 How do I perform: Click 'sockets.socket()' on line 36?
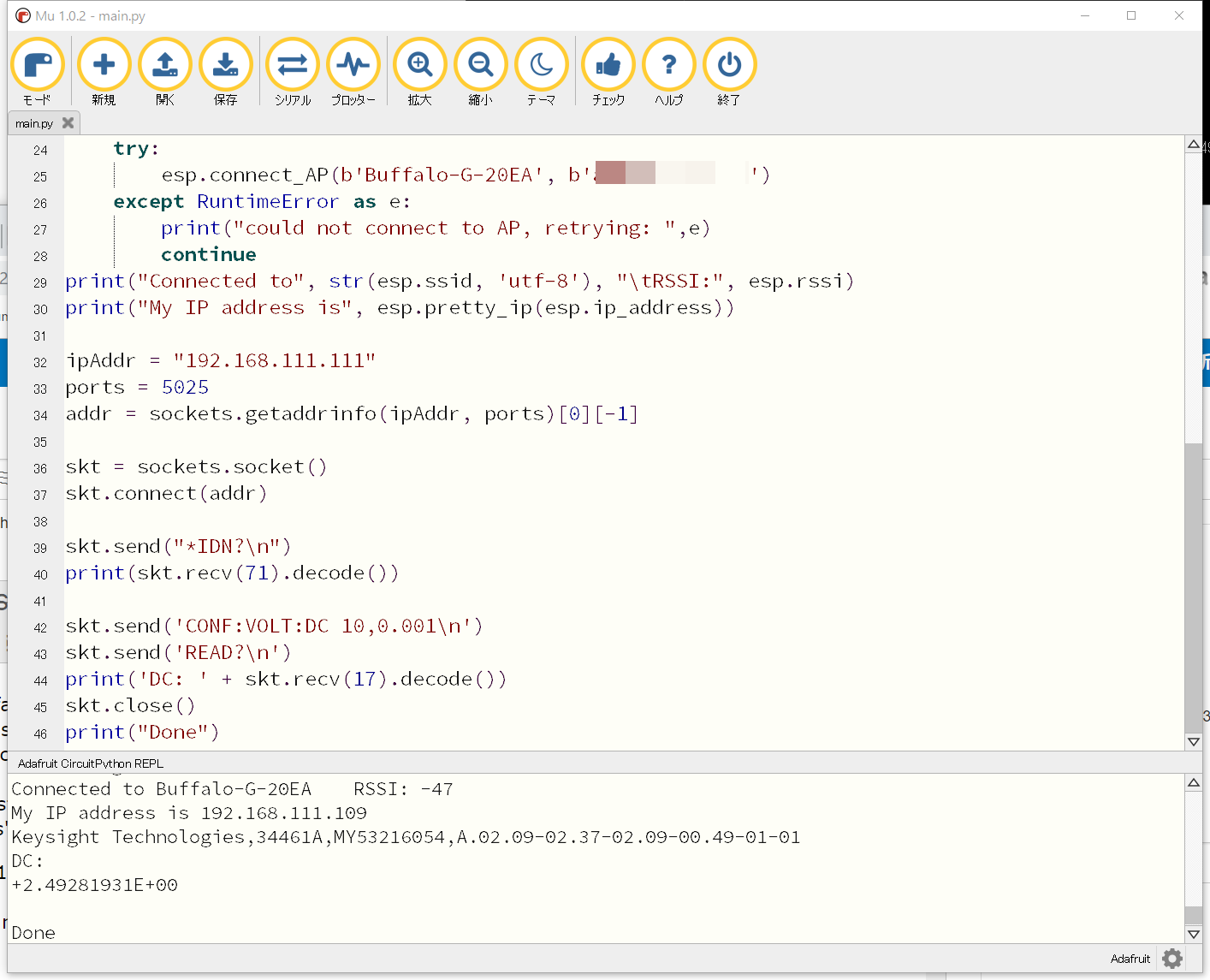click(233, 467)
